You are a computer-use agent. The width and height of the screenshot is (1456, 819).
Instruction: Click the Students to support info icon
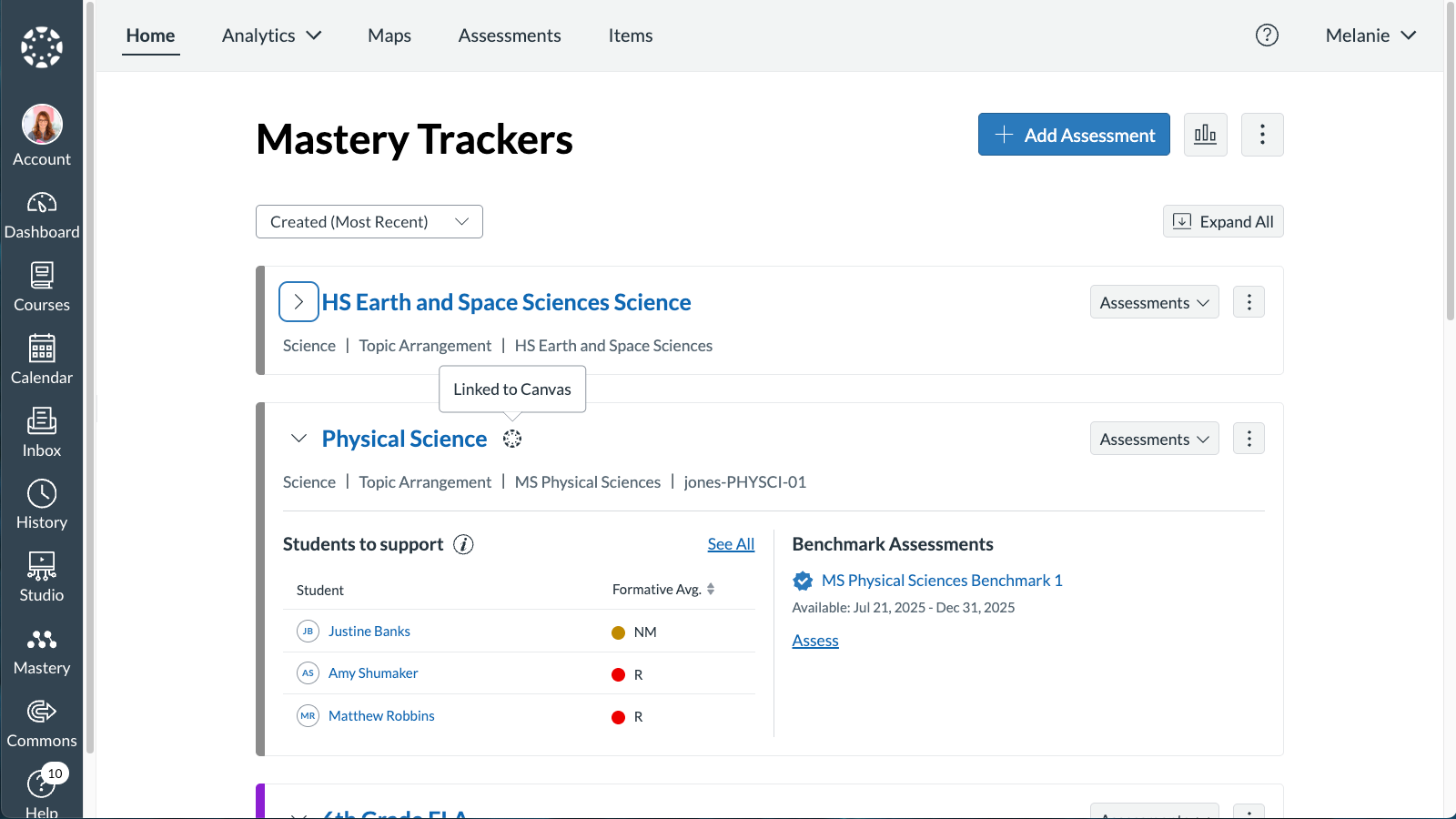463,544
